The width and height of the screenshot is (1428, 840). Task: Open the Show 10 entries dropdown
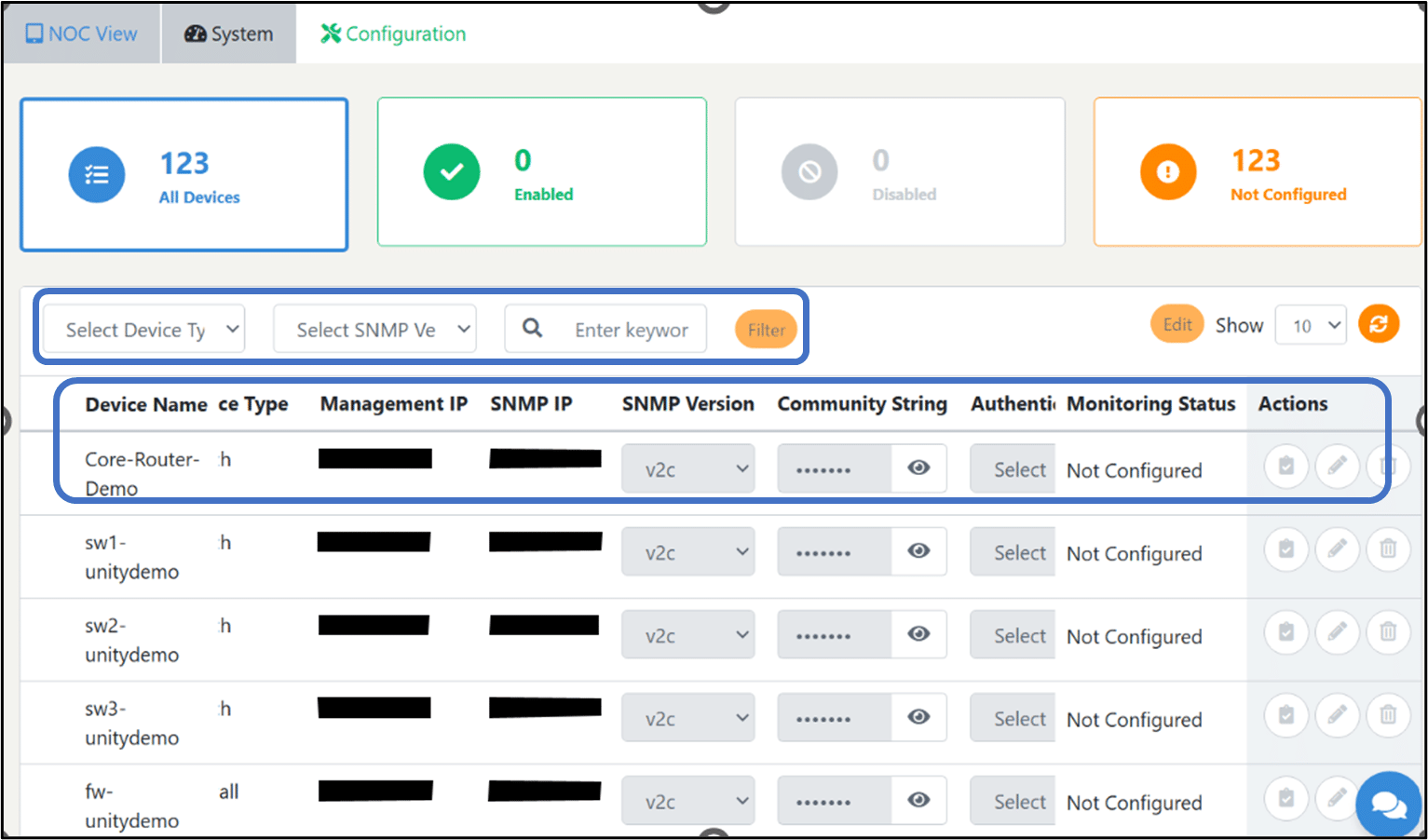click(x=1311, y=325)
